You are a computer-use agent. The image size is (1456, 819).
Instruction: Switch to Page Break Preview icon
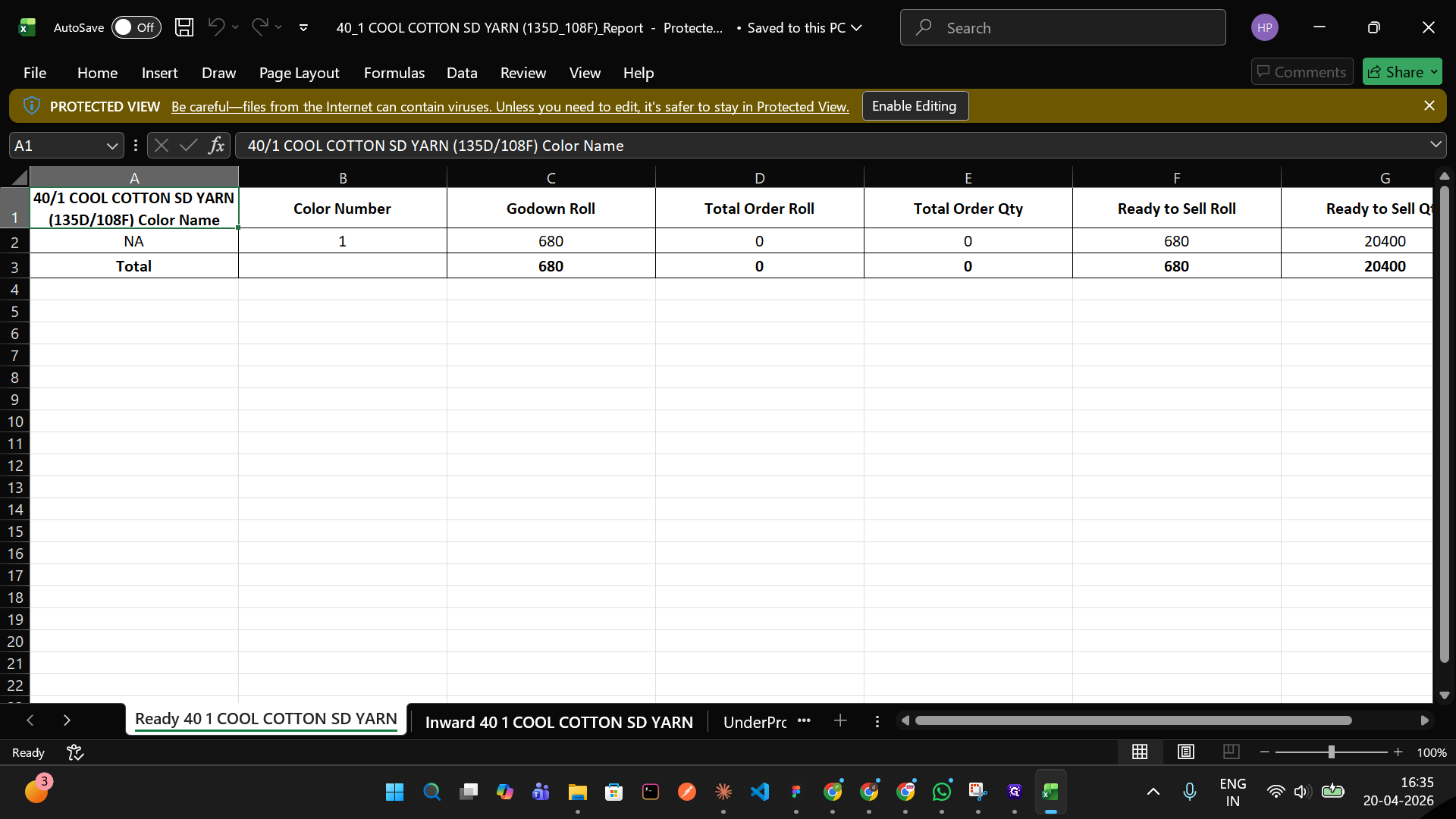coord(1232,752)
